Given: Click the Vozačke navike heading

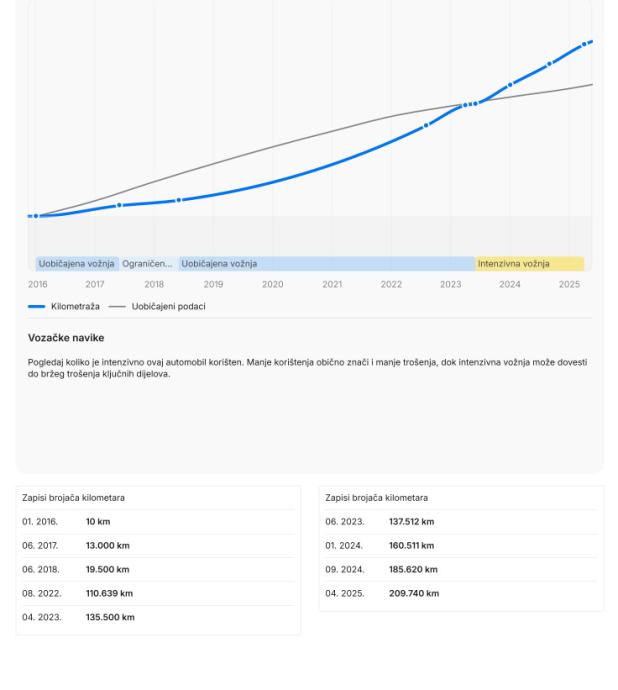Looking at the screenshot, I should [66, 338].
